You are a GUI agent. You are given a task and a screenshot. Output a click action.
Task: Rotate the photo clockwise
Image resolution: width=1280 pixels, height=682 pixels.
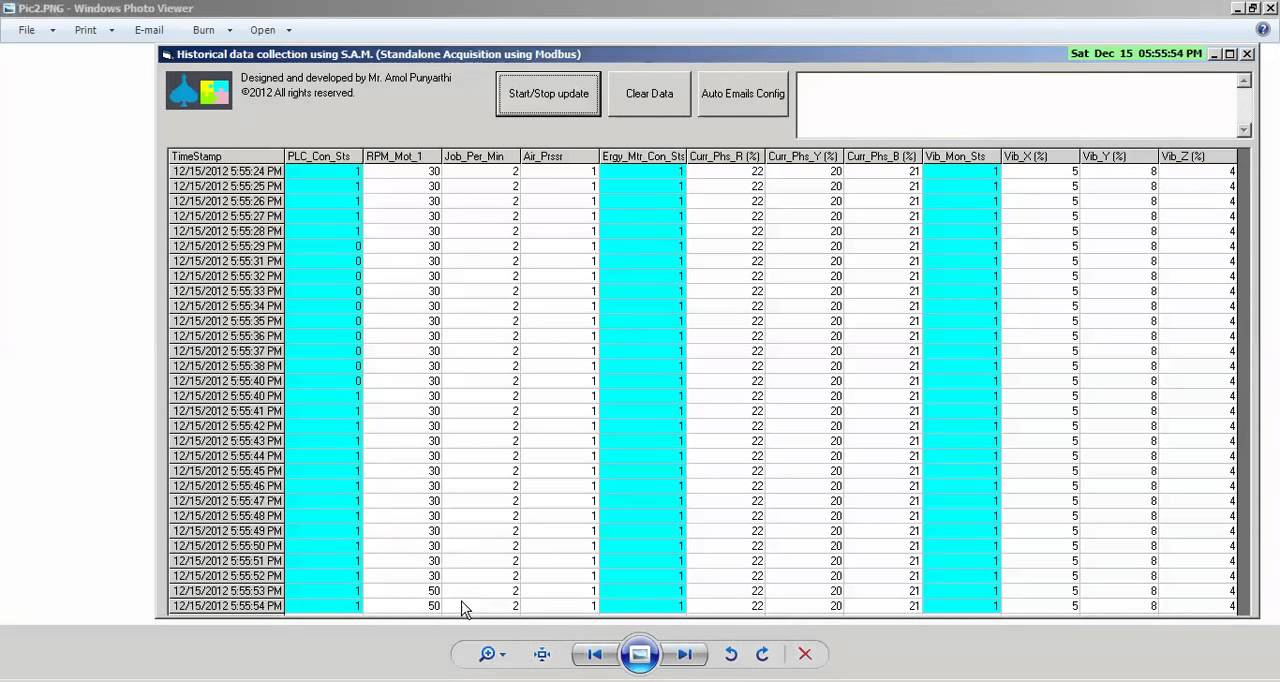[762, 654]
